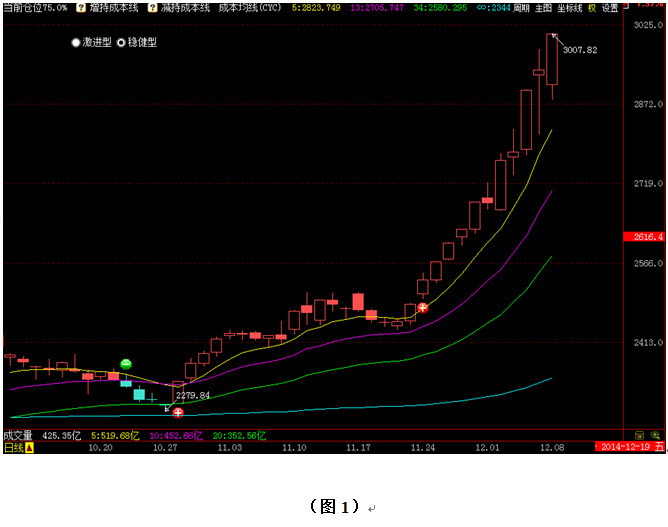Open the 坐标线 coordinate line menu
The image size is (668, 527).
pos(569,7)
